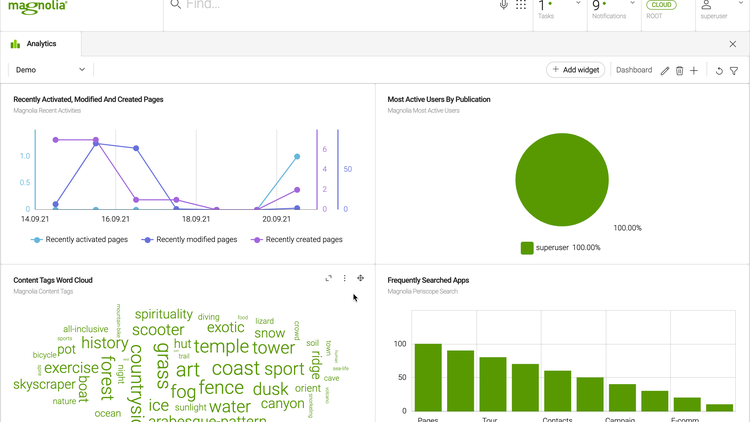Click the word 'scooter' in cloud
The height and width of the screenshot is (422, 750).
tap(158, 330)
